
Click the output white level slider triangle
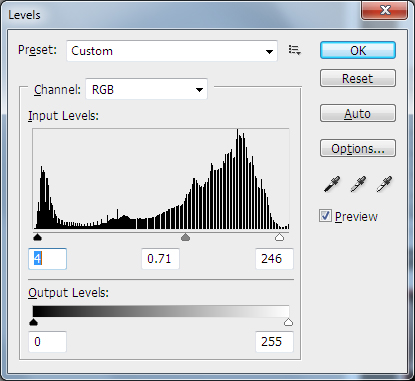click(288, 322)
